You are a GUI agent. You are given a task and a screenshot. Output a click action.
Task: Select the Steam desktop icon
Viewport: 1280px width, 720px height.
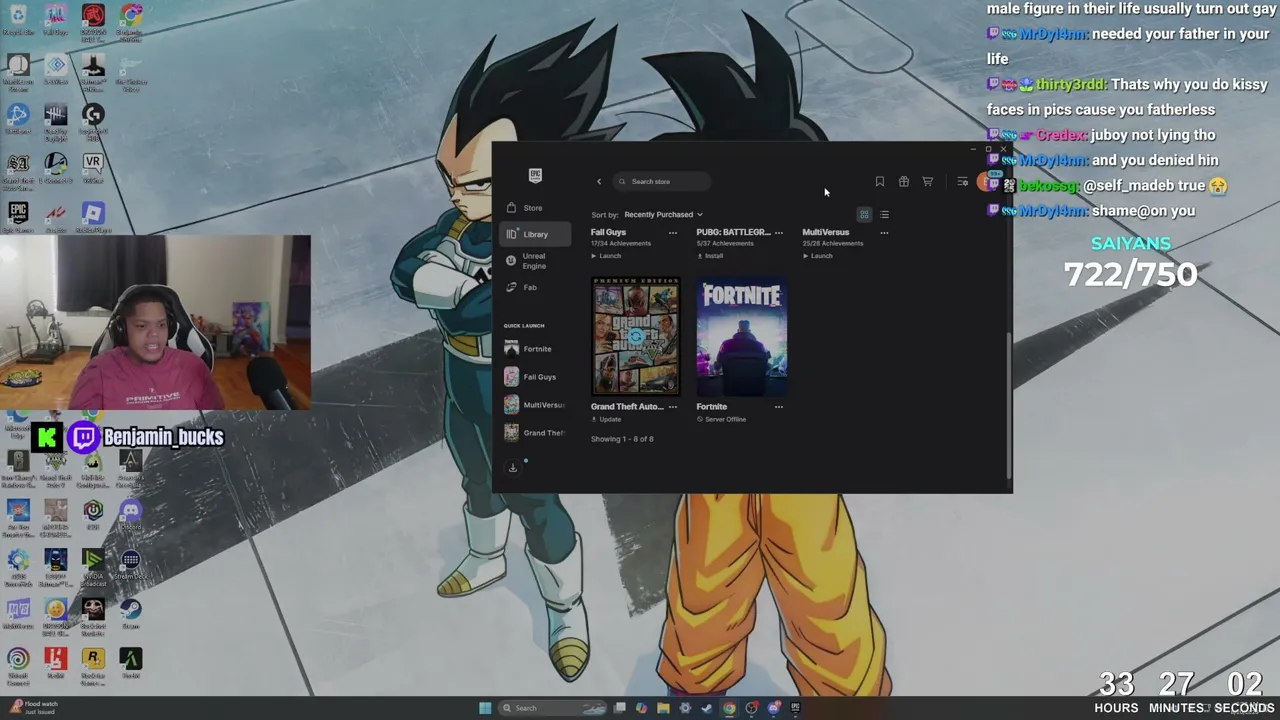(130, 613)
